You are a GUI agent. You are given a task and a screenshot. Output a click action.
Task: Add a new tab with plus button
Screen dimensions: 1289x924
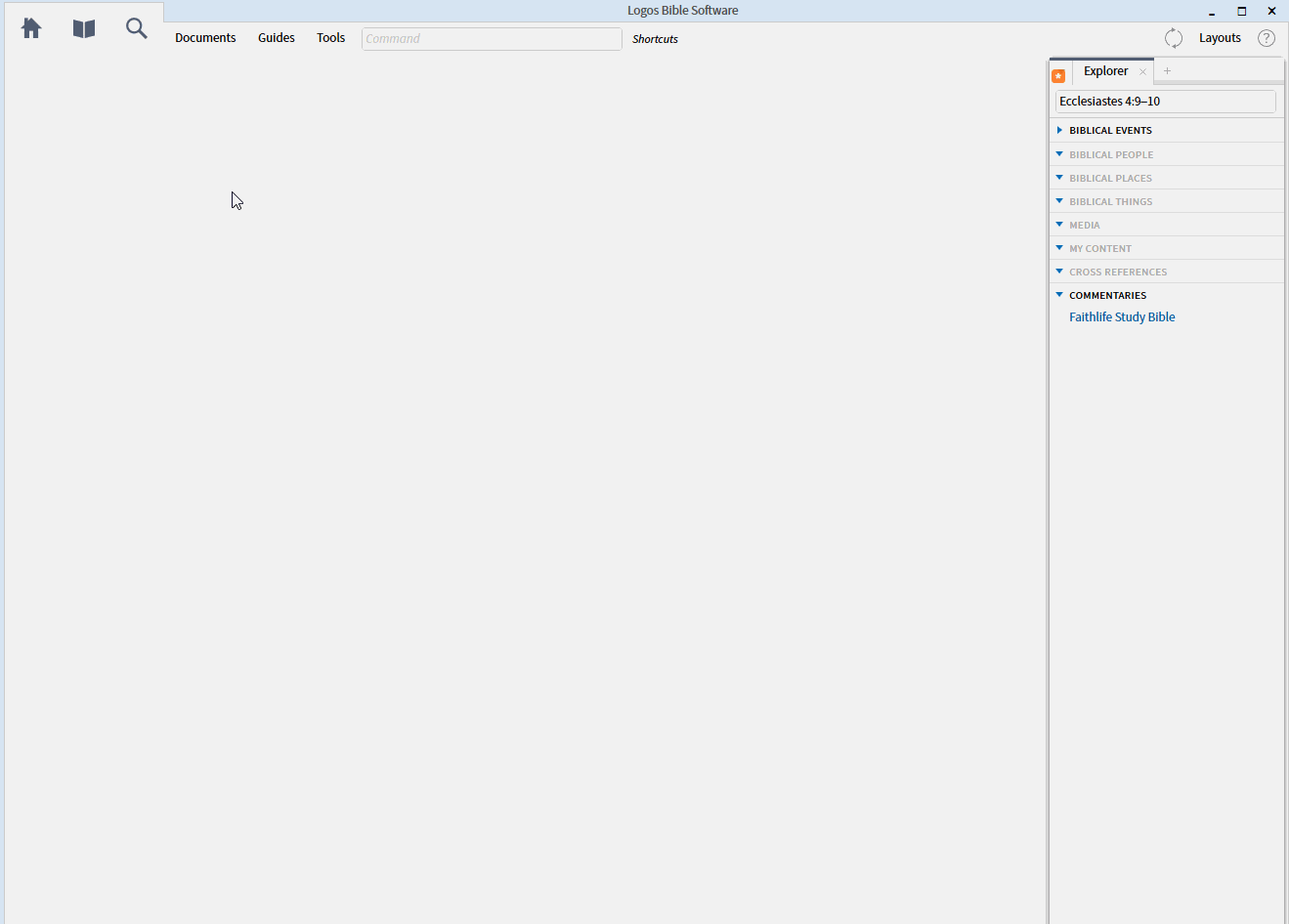tap(1167, 70)
